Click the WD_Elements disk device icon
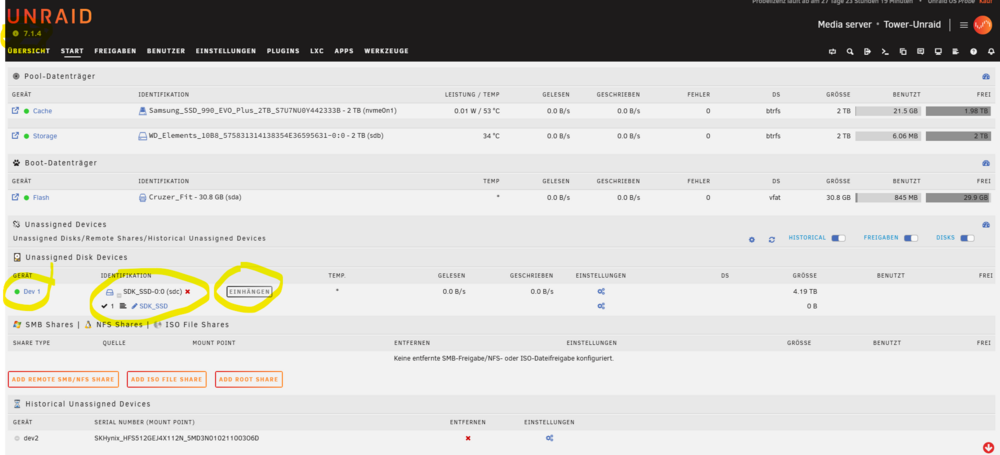This screenshot has height=455, width=1000. click(143, 136)
